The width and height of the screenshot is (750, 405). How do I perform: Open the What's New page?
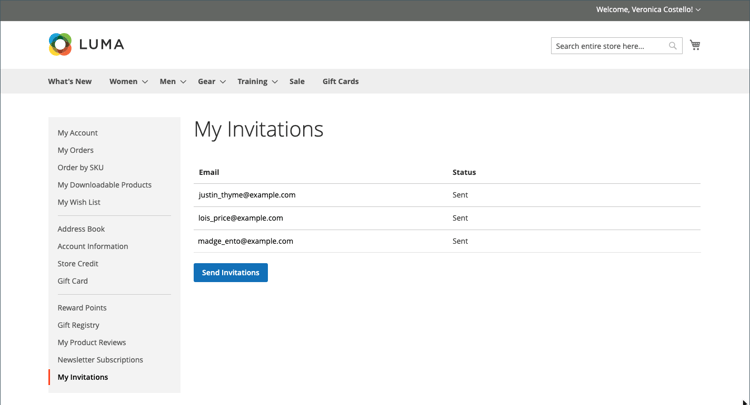70,82
